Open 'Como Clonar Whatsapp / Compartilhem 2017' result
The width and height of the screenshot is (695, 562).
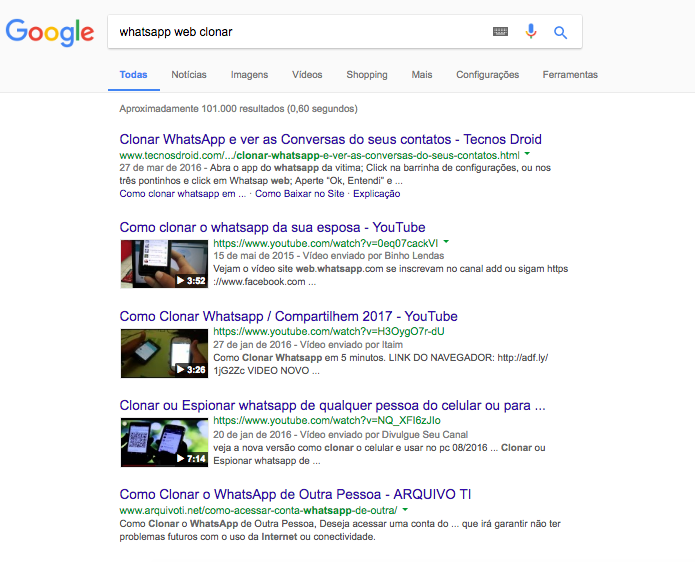click(x=288, y=316)
